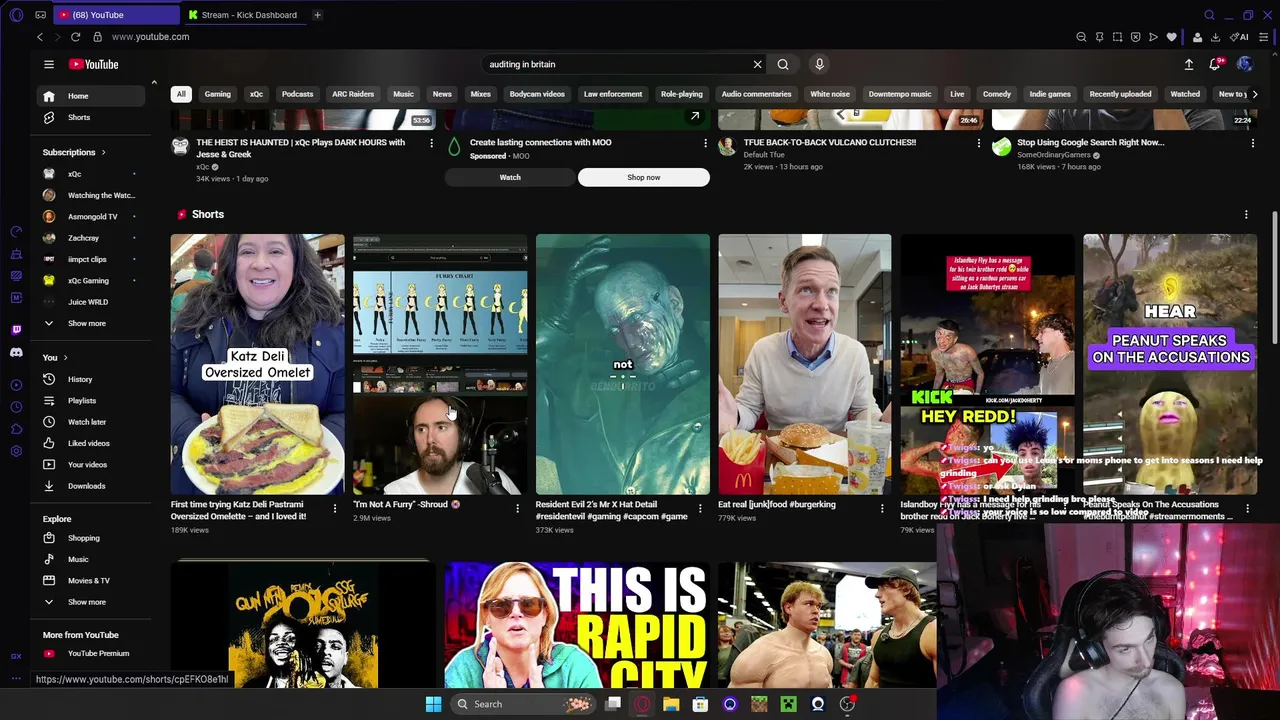Screen dimensions: 1280x720
Task: Open YouTube Premium link
Action: pyautogui.click(x=92, y=653)
